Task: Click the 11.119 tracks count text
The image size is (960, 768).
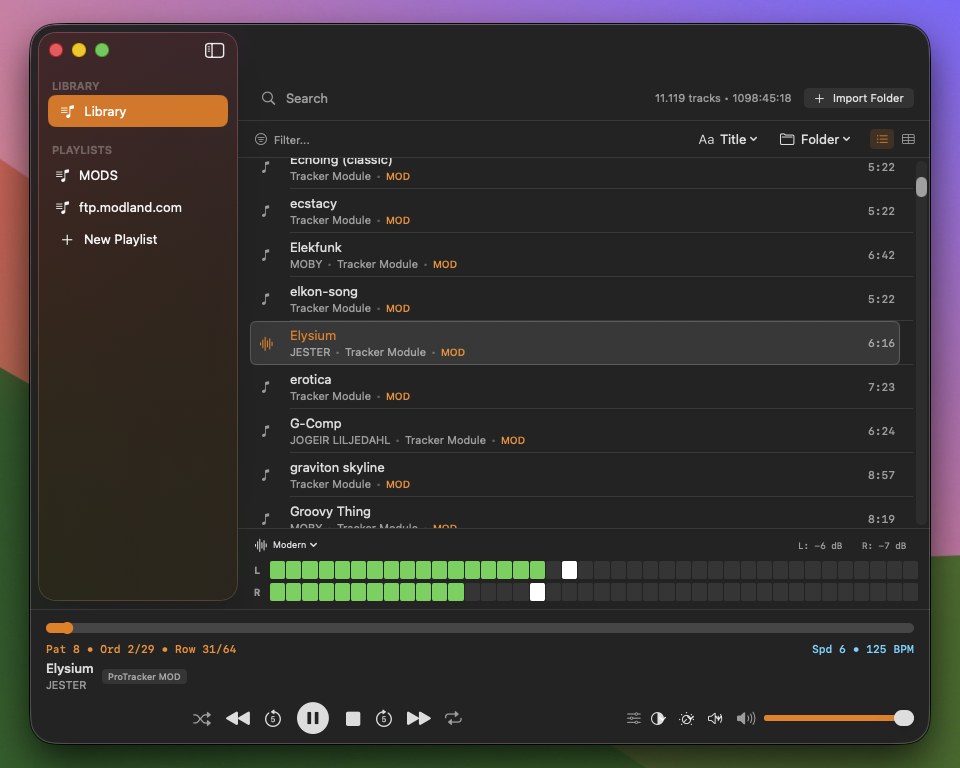Action: tap(688, 98)
